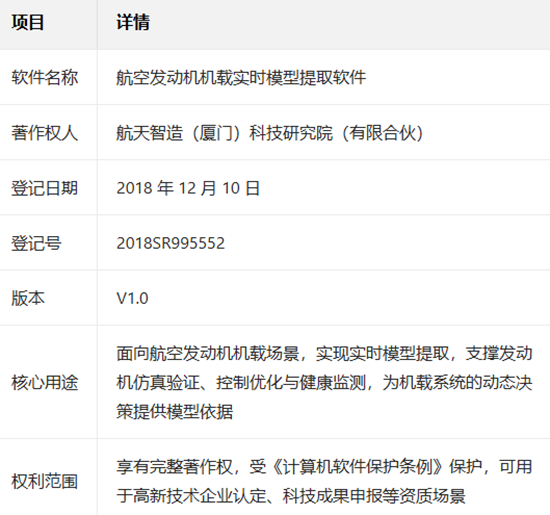Click the line starting with 机仿真验证
The width and height of the screenshot is (550, 515).
pyautogui.click(x=324, y=382)
